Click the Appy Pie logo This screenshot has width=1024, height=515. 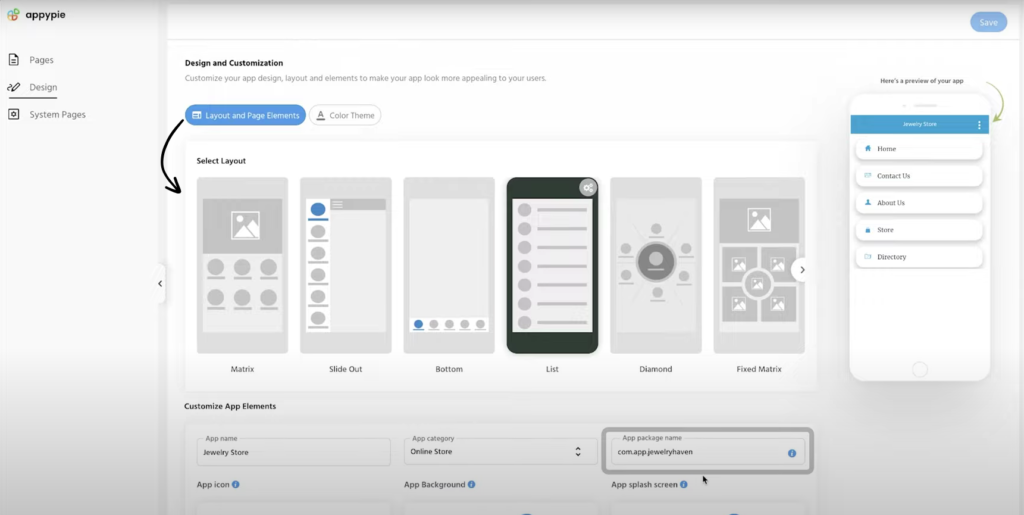(x=36, y=14)
